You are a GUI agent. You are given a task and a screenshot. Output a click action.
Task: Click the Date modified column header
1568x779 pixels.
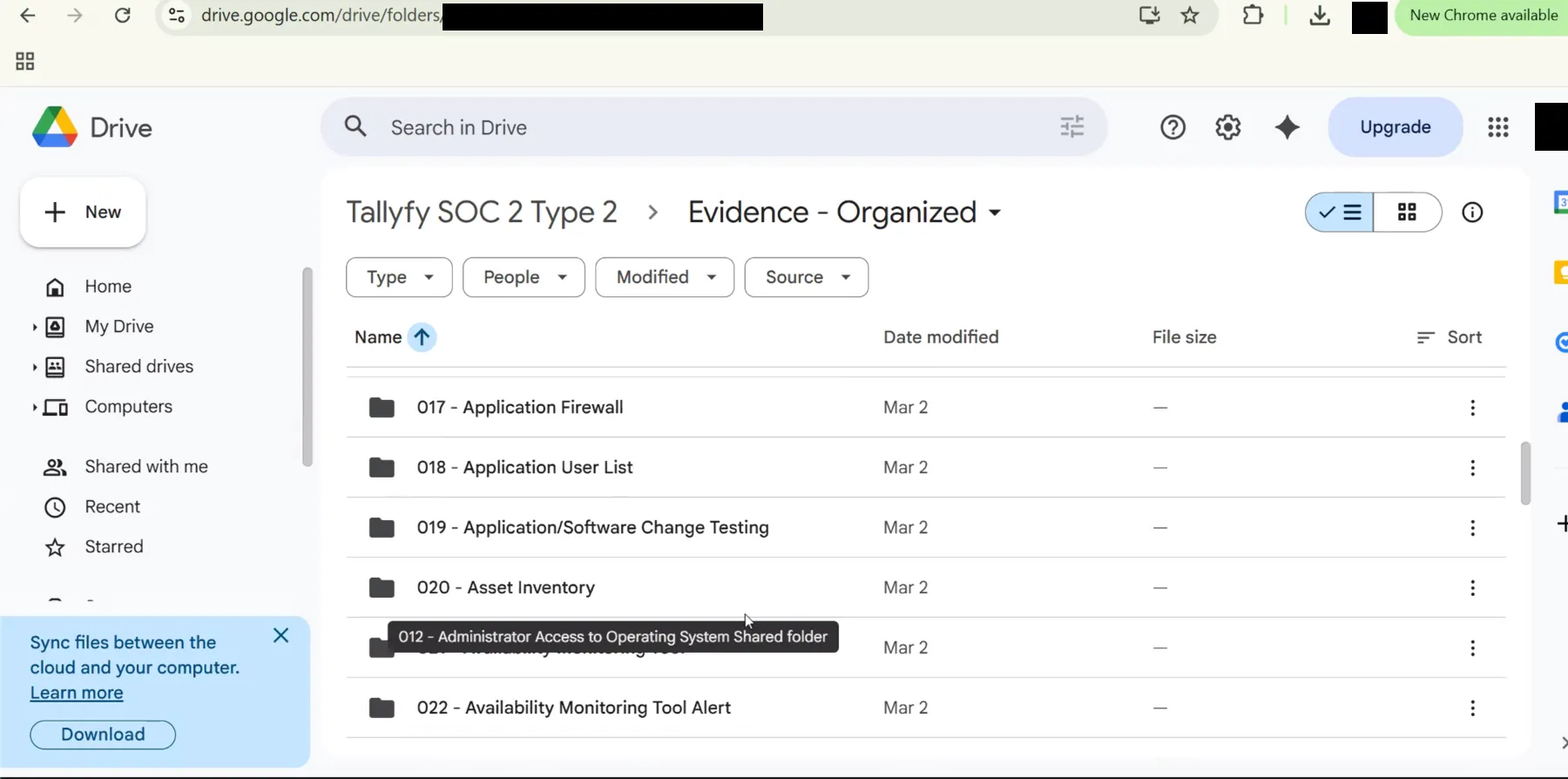tap(941, 337)
